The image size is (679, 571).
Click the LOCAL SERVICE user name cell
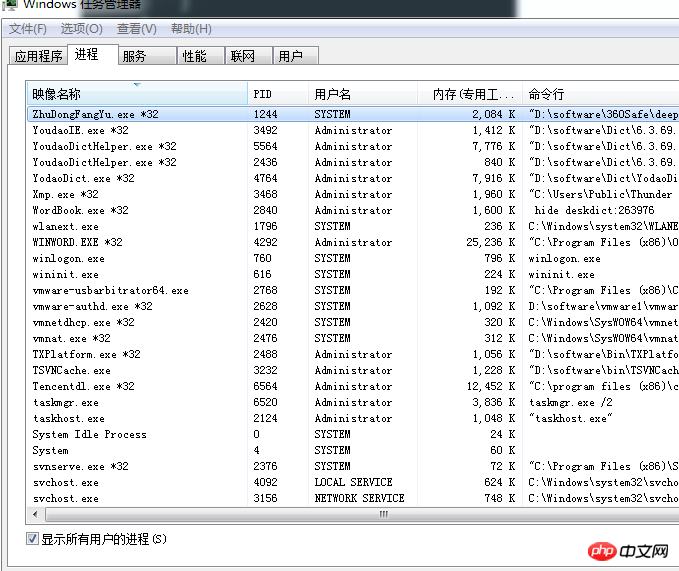[353, 482]
